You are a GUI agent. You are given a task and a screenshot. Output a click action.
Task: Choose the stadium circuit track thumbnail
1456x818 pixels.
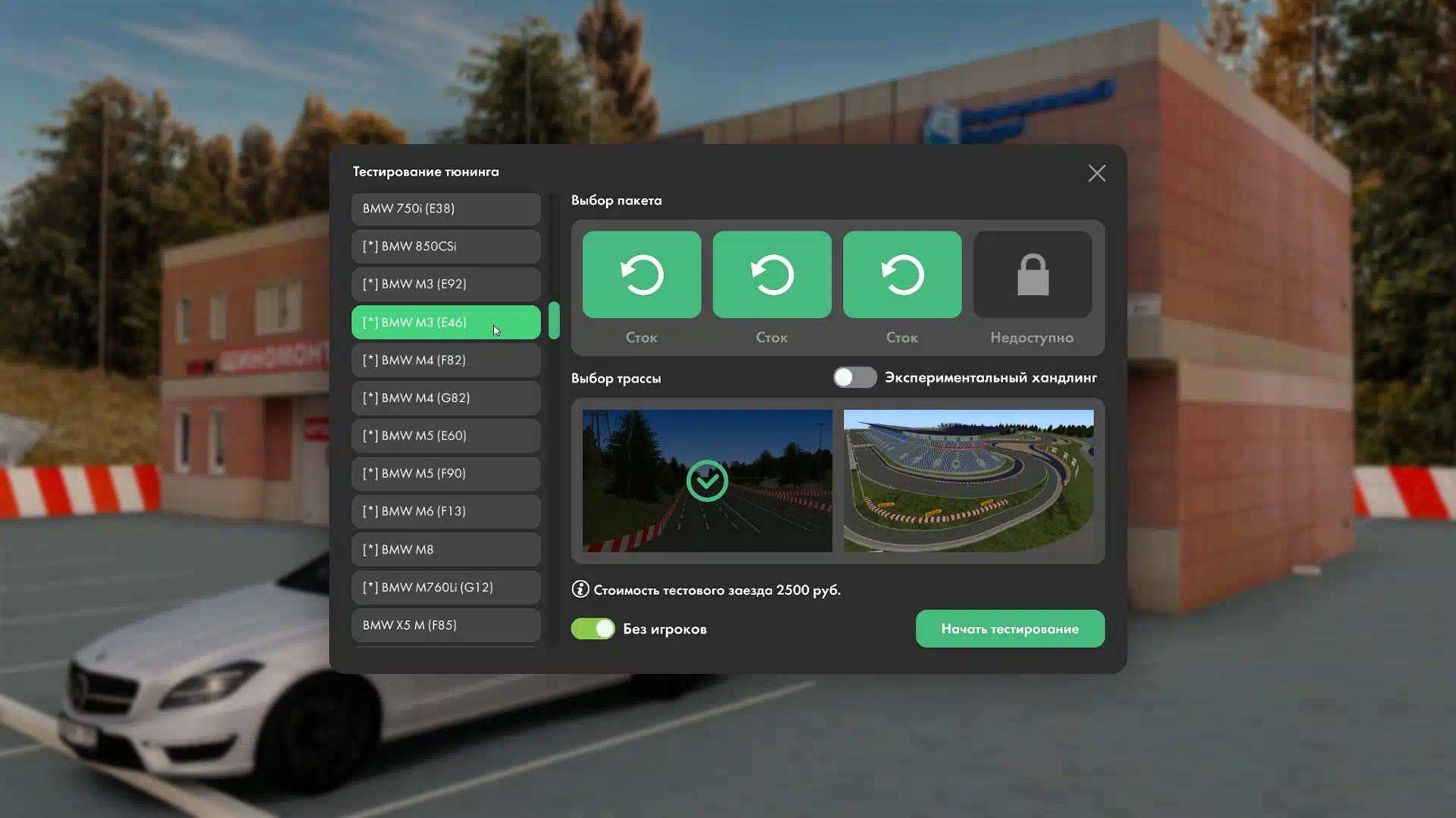tap(968, 480)
